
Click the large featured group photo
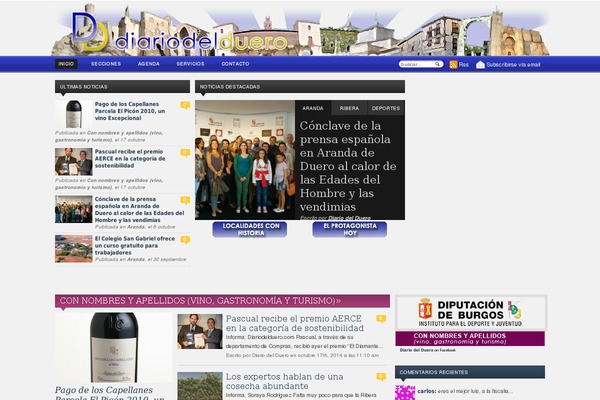click(x=245, y=160)
